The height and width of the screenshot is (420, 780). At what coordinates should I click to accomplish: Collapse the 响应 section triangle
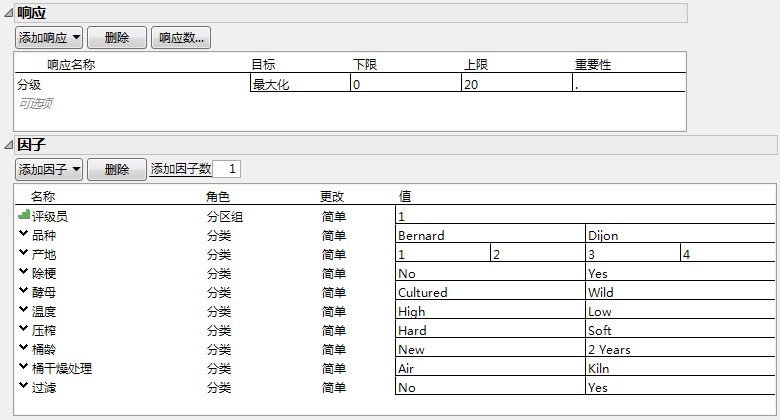coord(8,13)
